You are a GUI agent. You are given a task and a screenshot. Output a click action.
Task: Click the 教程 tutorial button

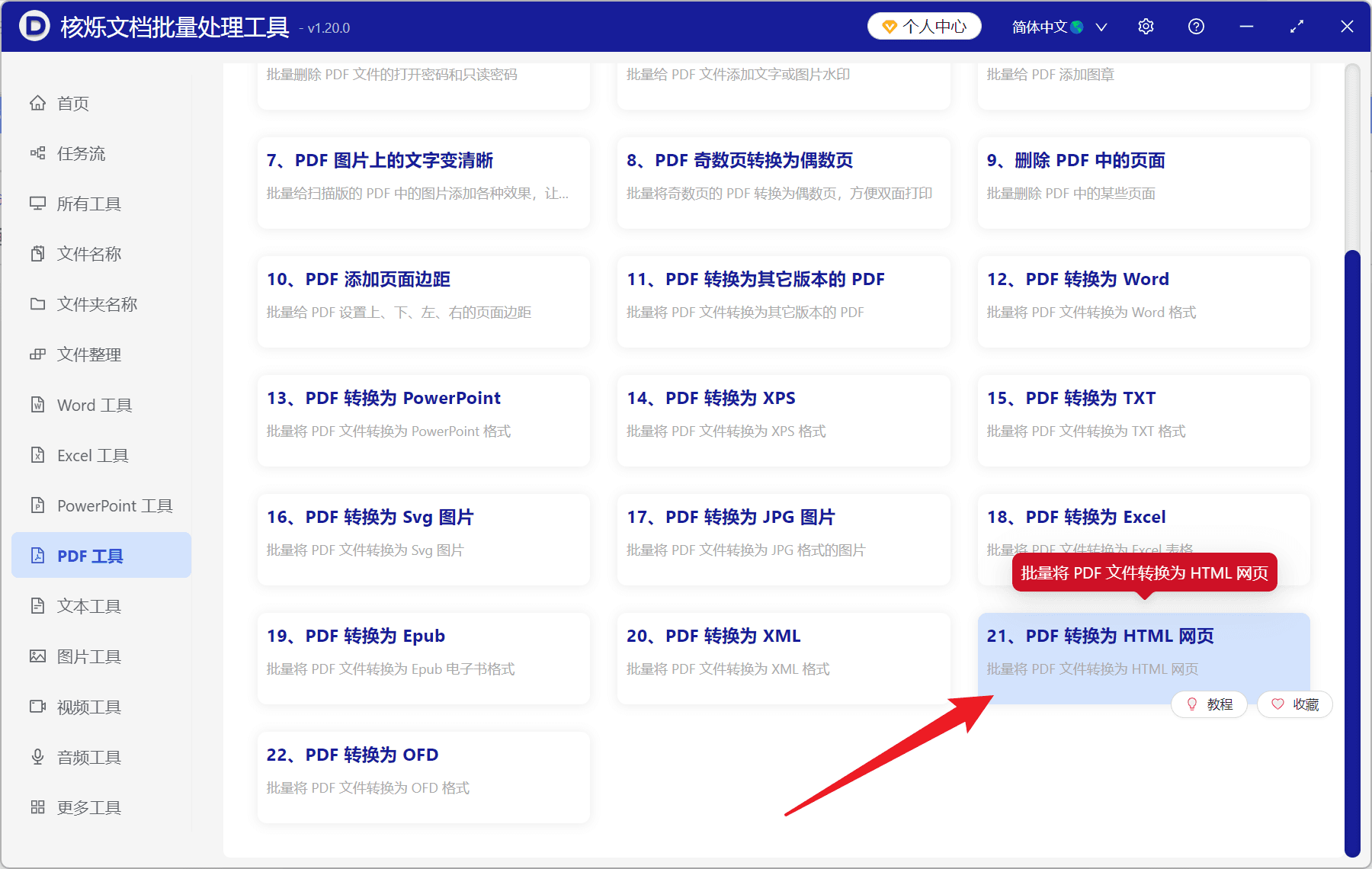[1209, 704]
